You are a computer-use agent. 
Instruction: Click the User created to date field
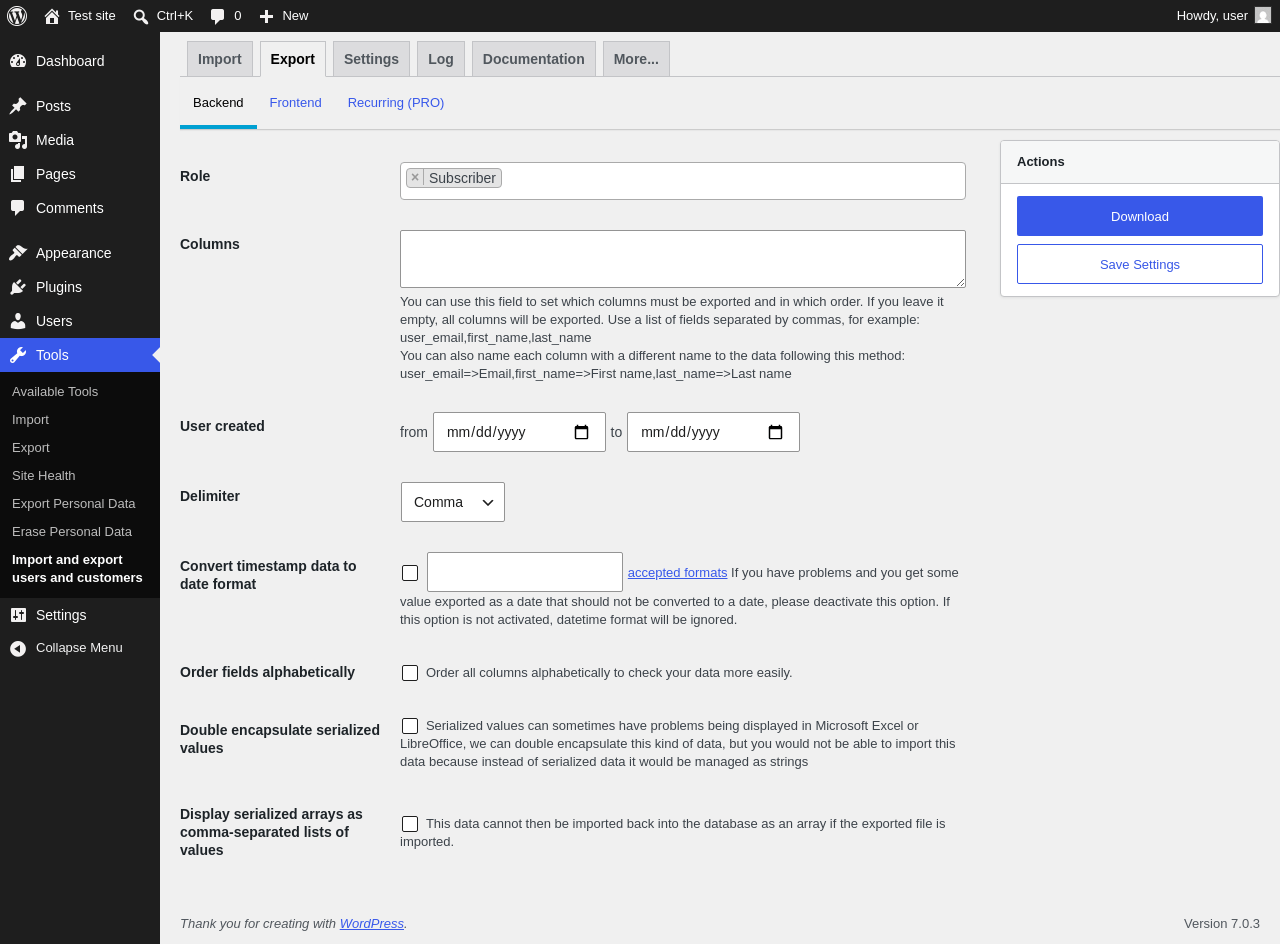coord(713,432)
